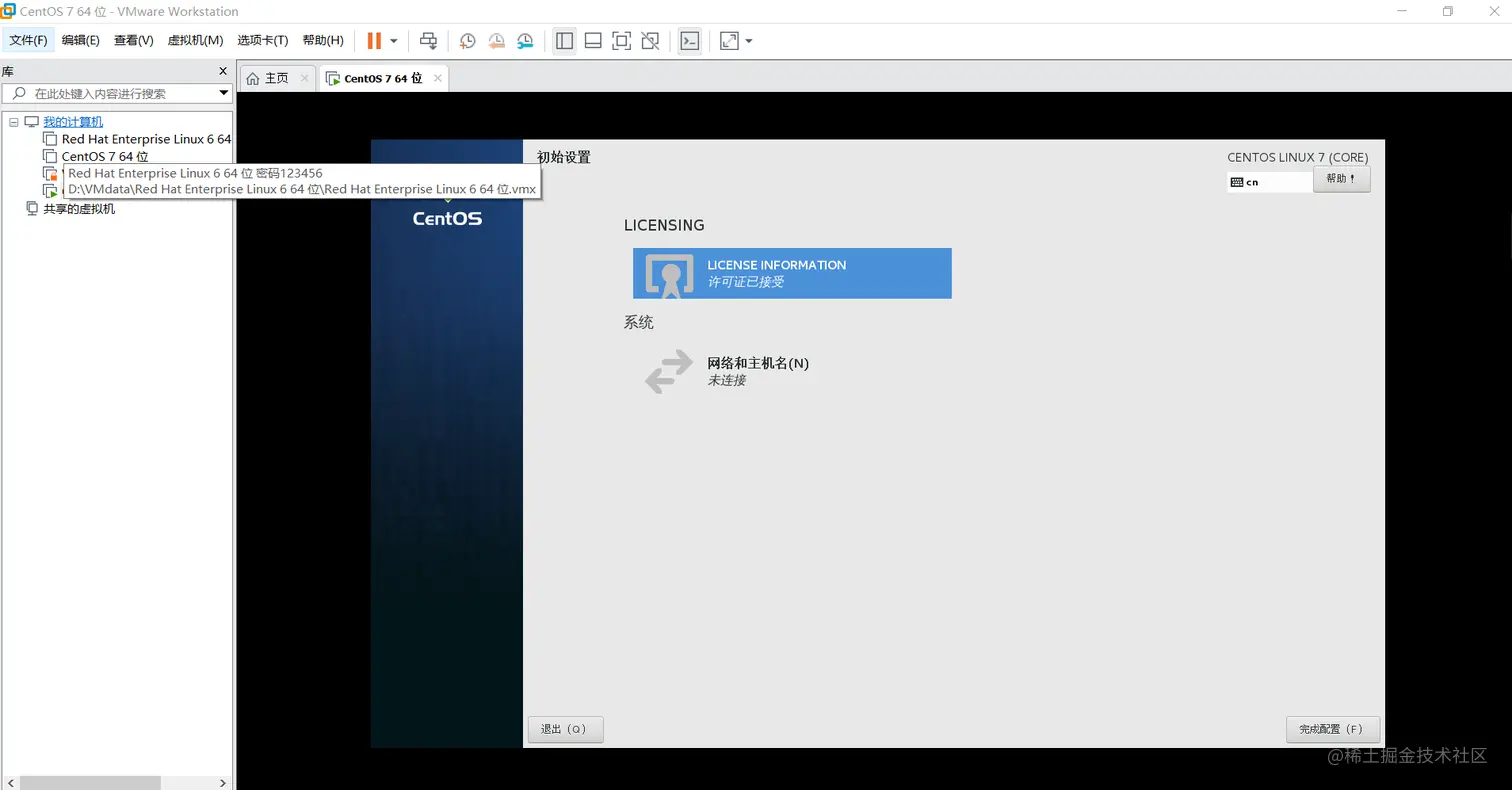The width and height of the screenshot is (1512, 790).
Task: Switch to the 主页 tab
Action: pyautogui.click(x=277, y=78)
